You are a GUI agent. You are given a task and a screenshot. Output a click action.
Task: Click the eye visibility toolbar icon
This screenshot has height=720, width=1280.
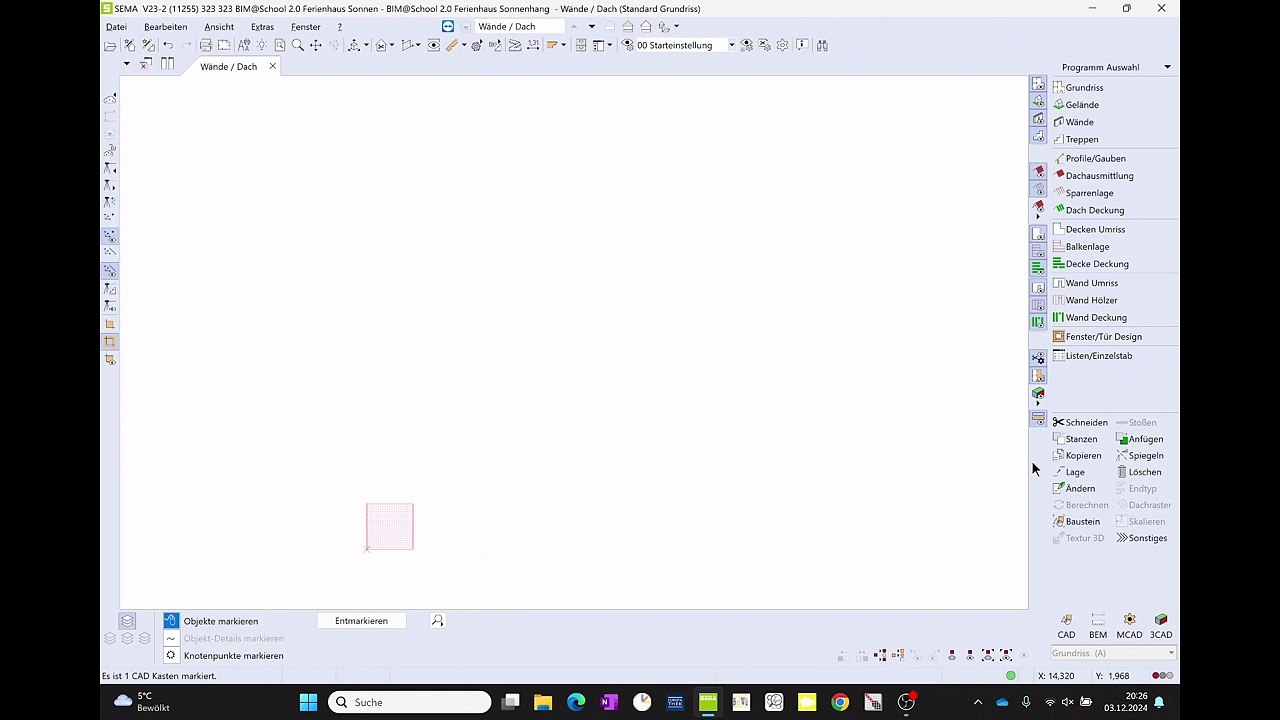tap(433, 45)
